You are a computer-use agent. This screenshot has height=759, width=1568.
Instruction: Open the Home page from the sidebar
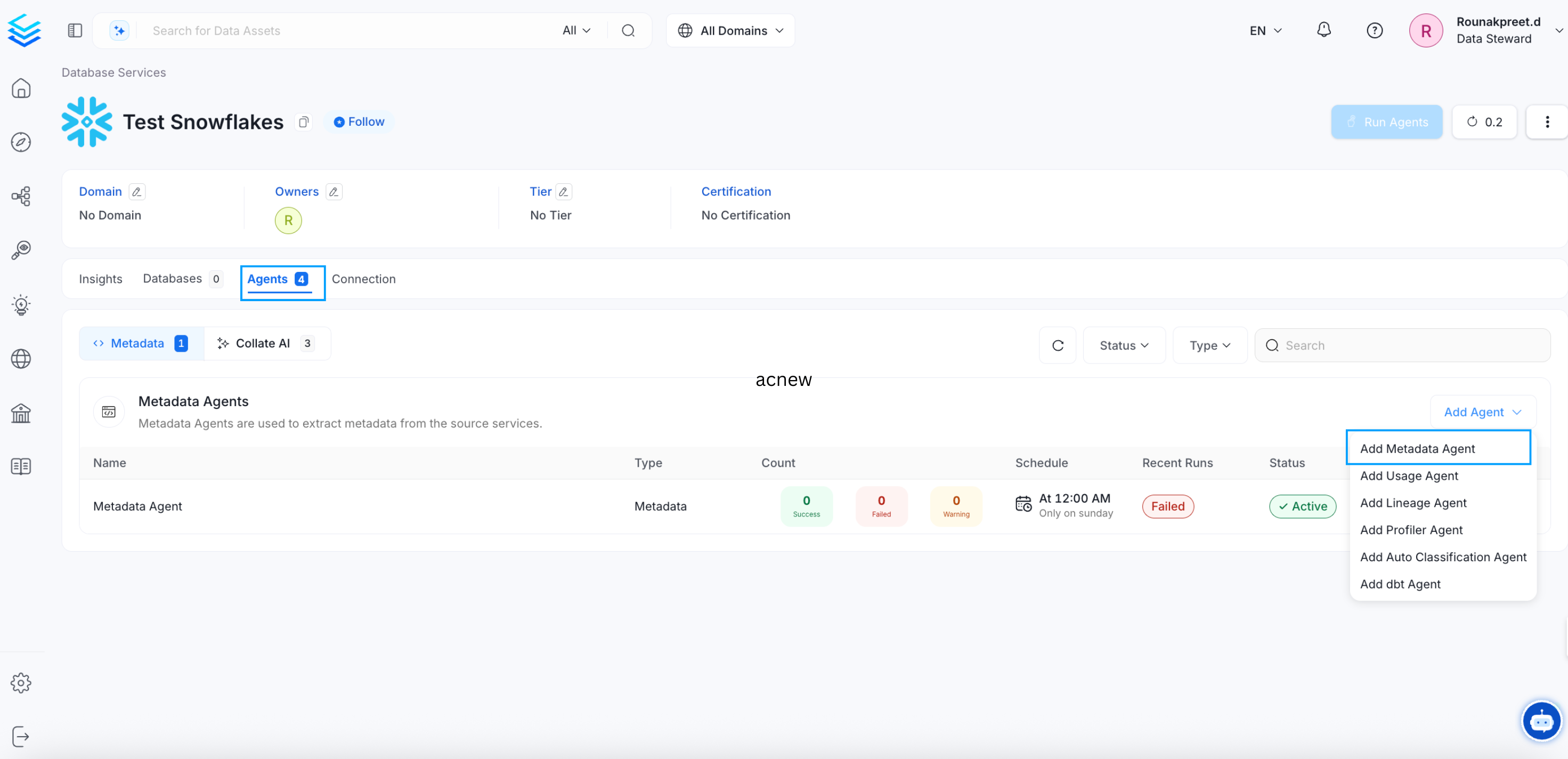pos(21,88)
